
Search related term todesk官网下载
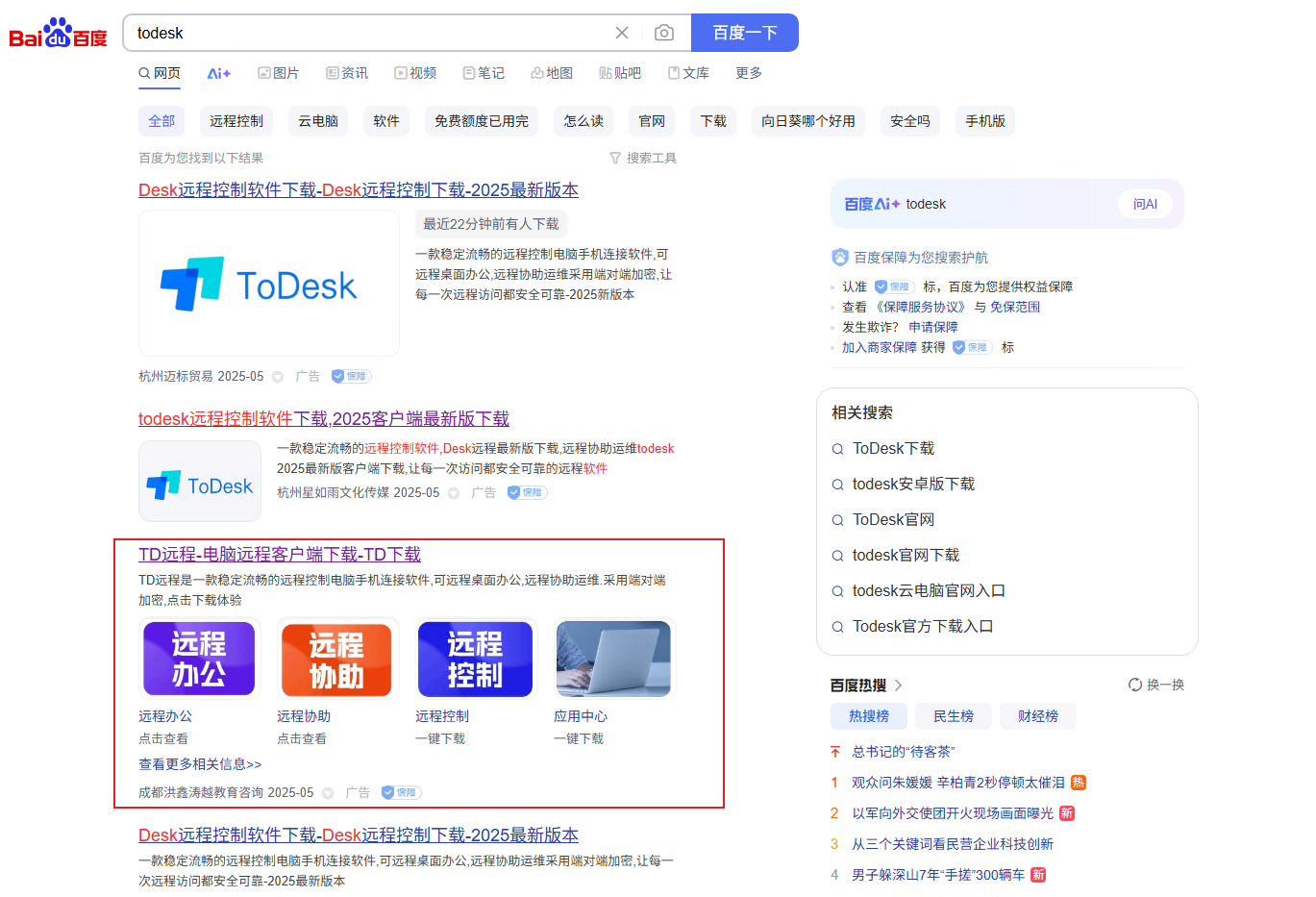[x=906, y=556]
